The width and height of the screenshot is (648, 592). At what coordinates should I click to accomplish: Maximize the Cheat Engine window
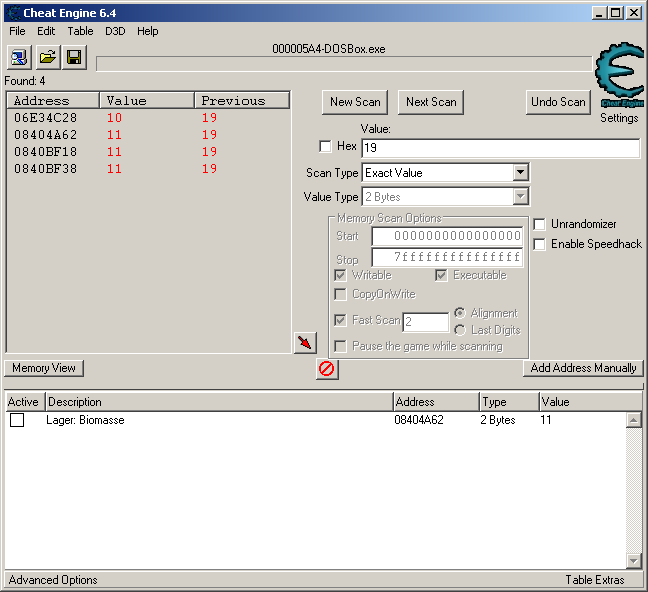coord(615,13)
